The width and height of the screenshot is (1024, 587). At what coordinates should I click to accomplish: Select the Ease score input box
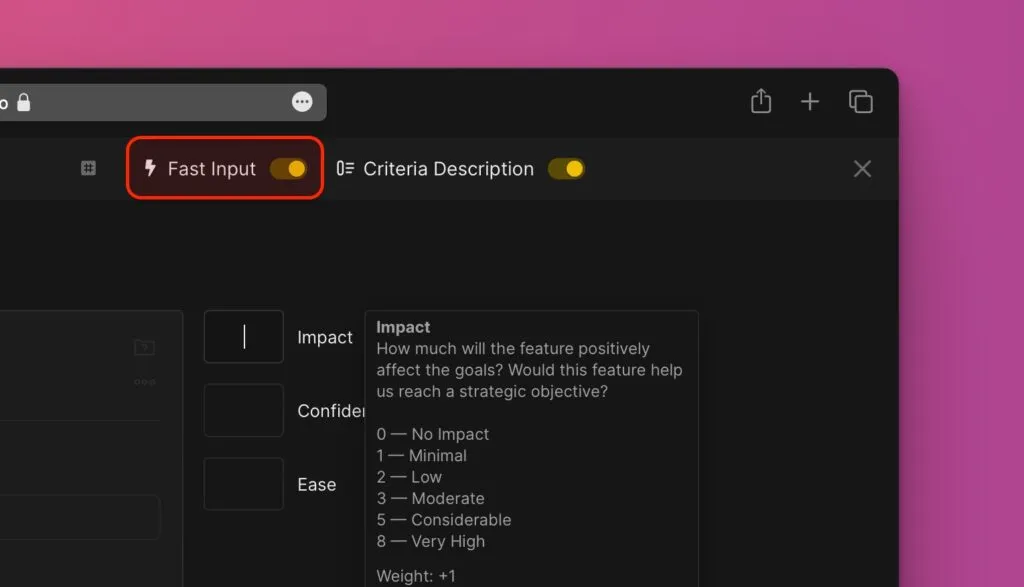244,484
